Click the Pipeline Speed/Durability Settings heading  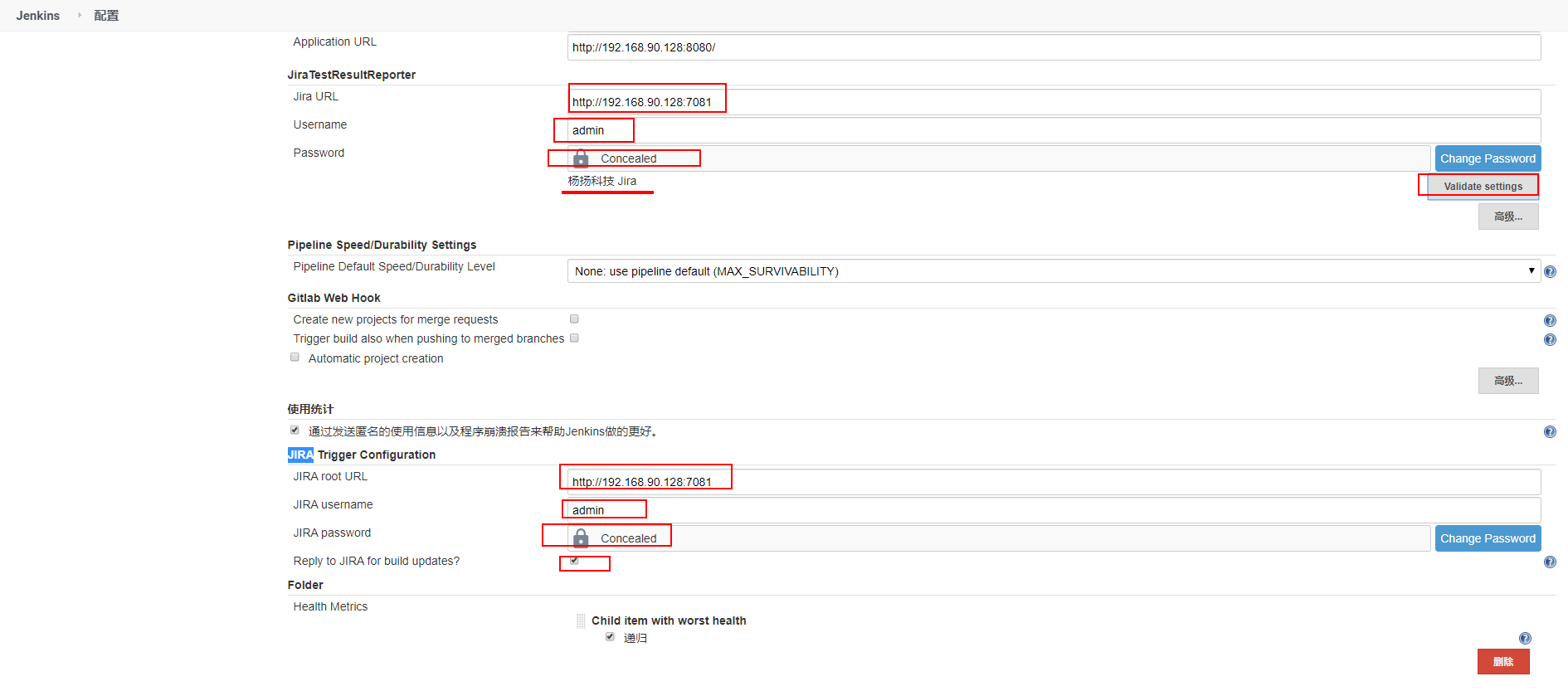382,245
